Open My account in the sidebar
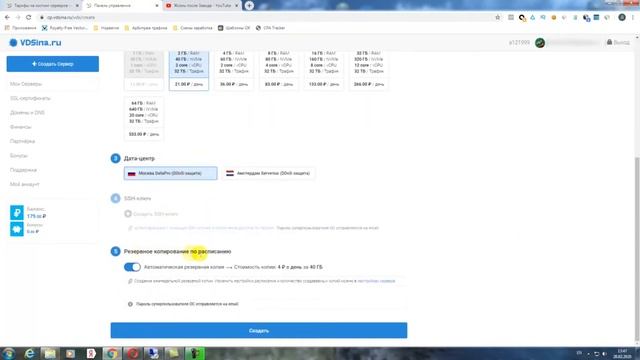Image resolution: width=640 pixels, height=360 pixels. (24, 184)
